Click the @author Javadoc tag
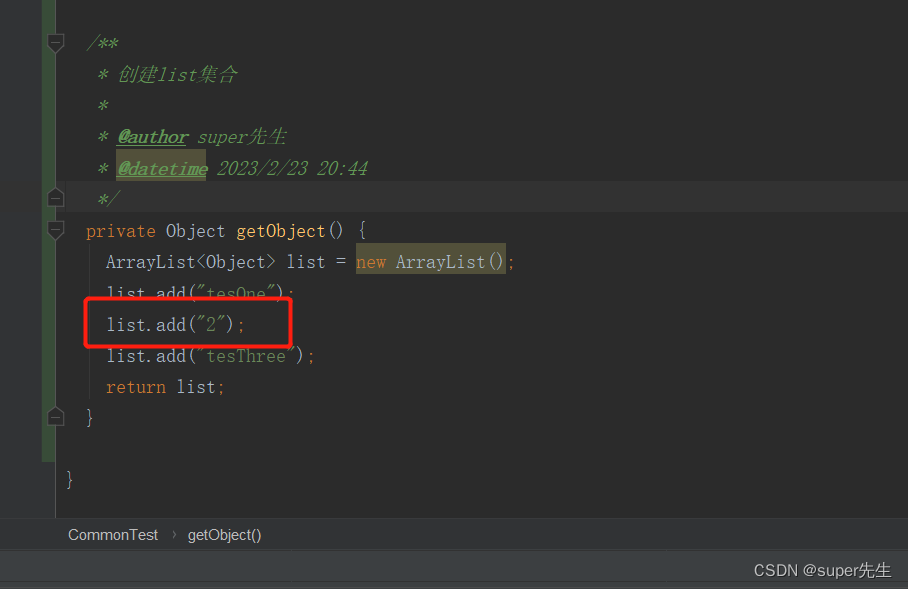The width and height of the screenshot is (908, 589). [x=152, y=137]
